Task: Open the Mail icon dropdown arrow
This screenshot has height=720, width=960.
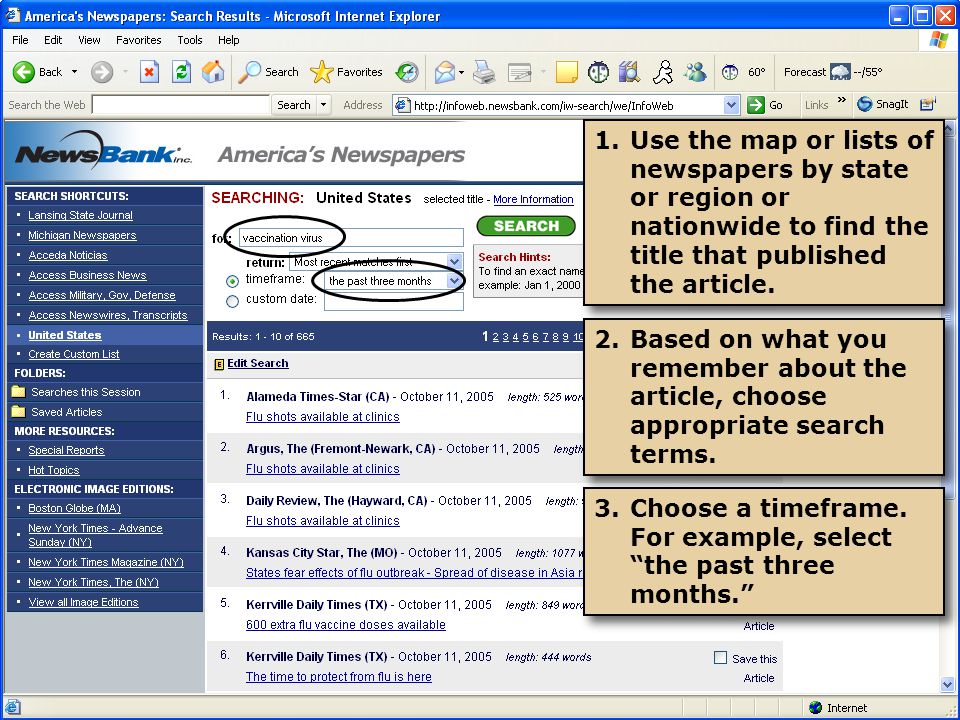Action: point(461,72)
